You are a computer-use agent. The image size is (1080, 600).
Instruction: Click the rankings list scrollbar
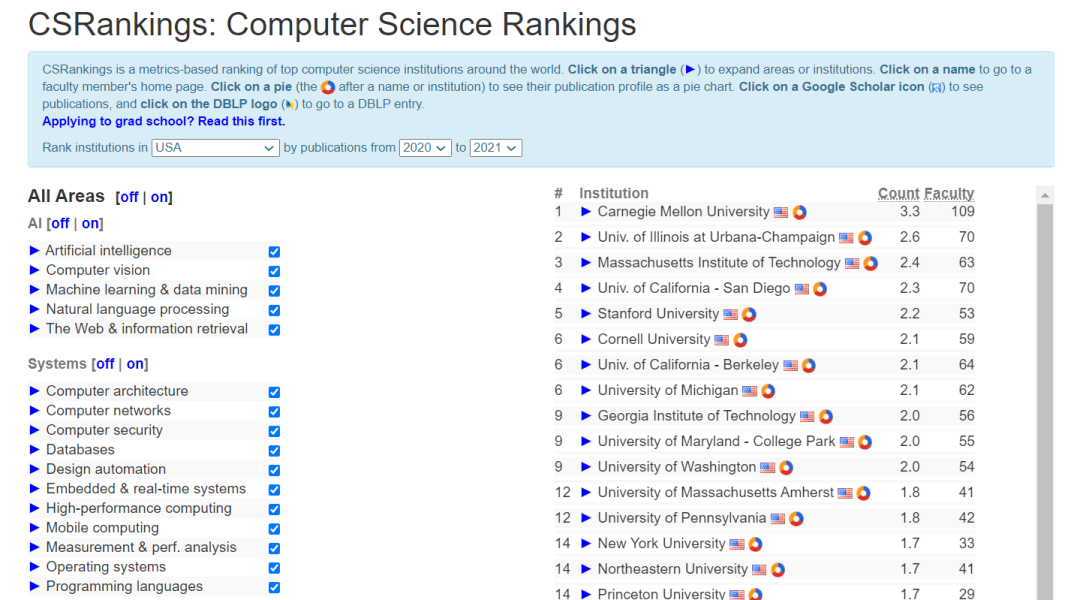[1045, 400]
